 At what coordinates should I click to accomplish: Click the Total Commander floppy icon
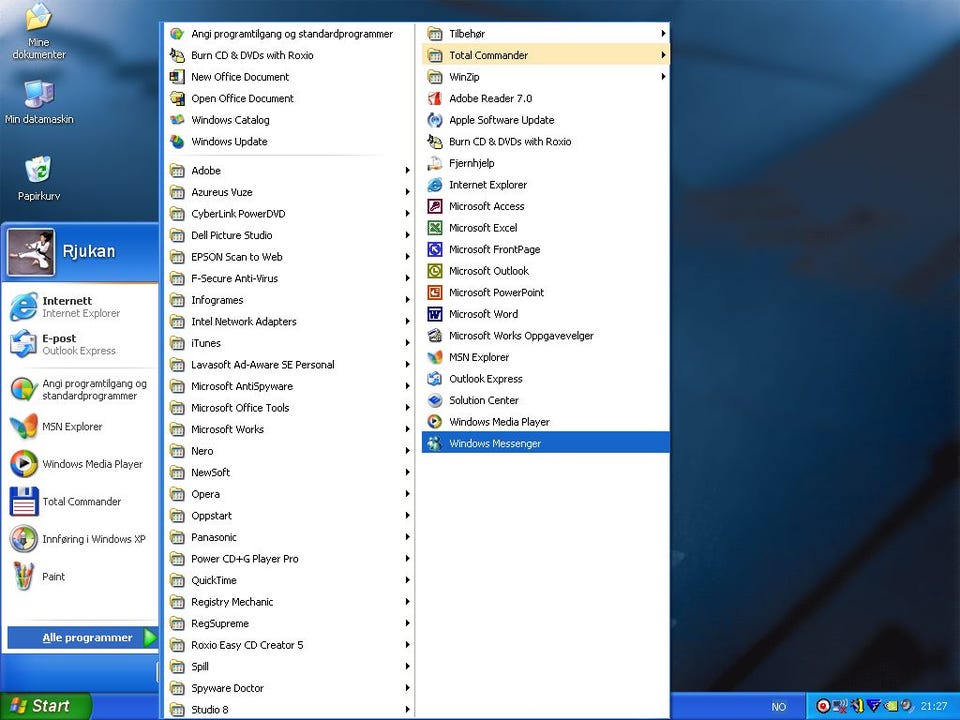[24, 501]
